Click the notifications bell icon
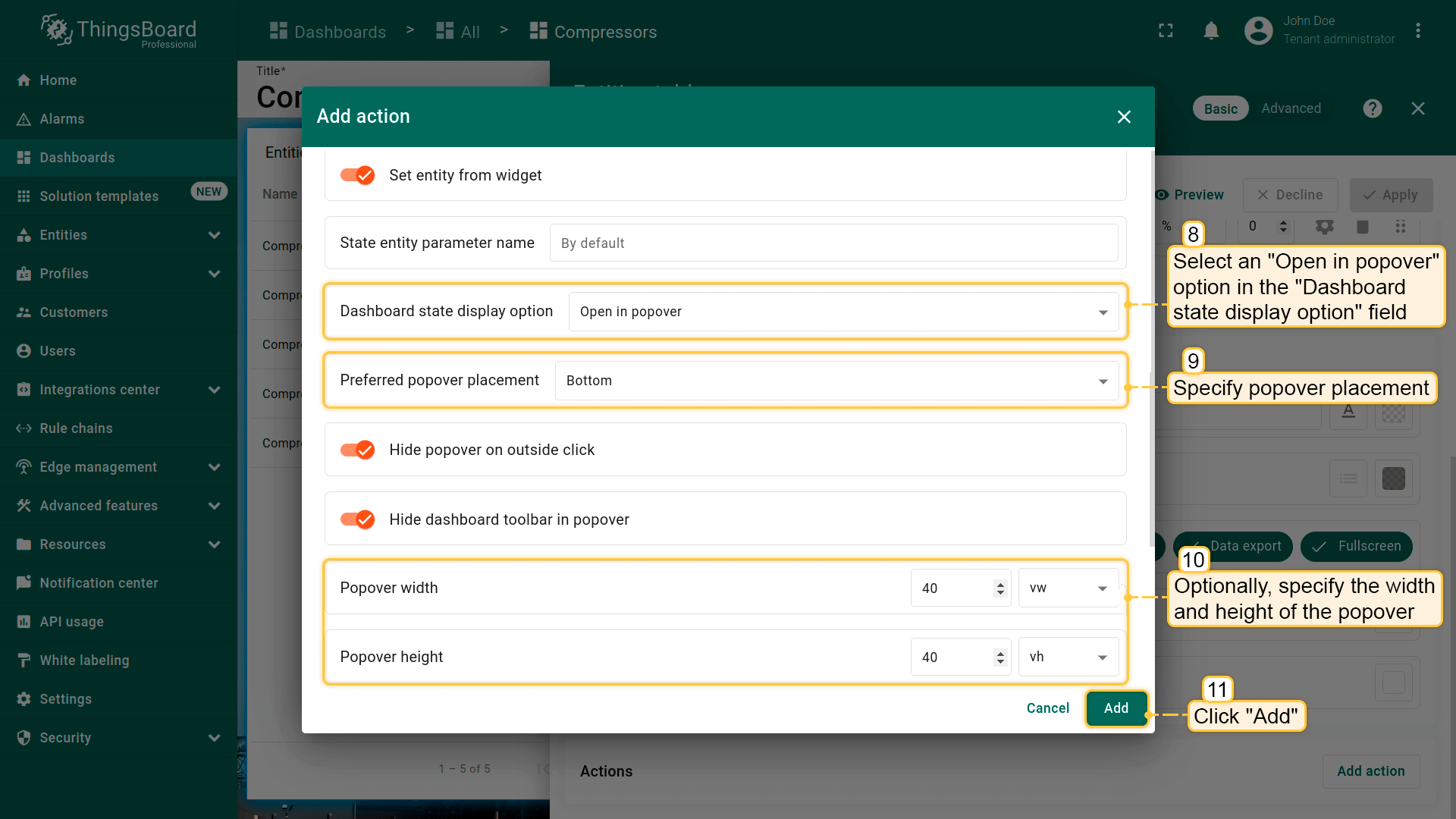 tap(1211, 31)
